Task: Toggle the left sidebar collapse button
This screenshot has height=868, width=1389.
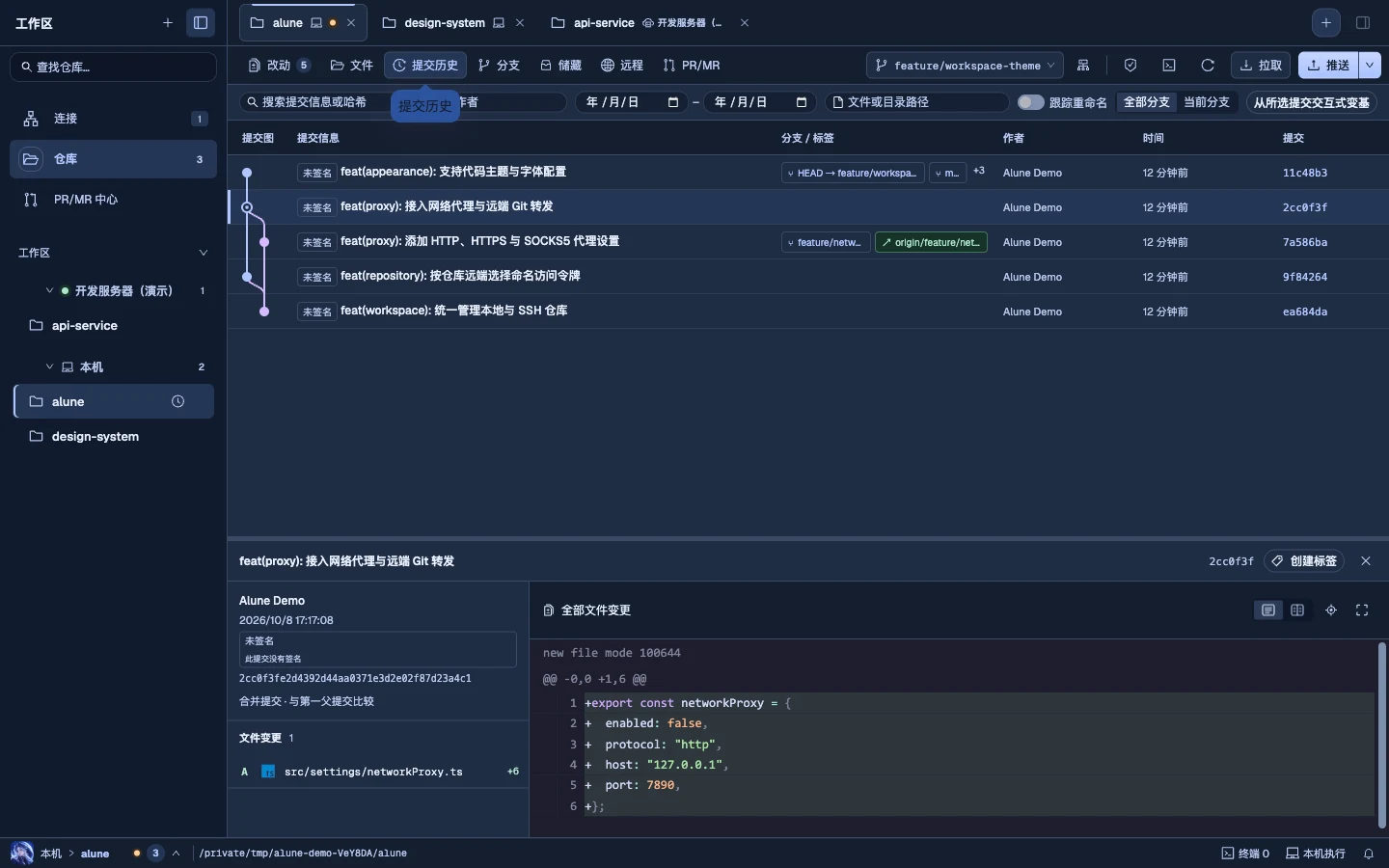Action: pyautogui.click(x=201, y=22)
